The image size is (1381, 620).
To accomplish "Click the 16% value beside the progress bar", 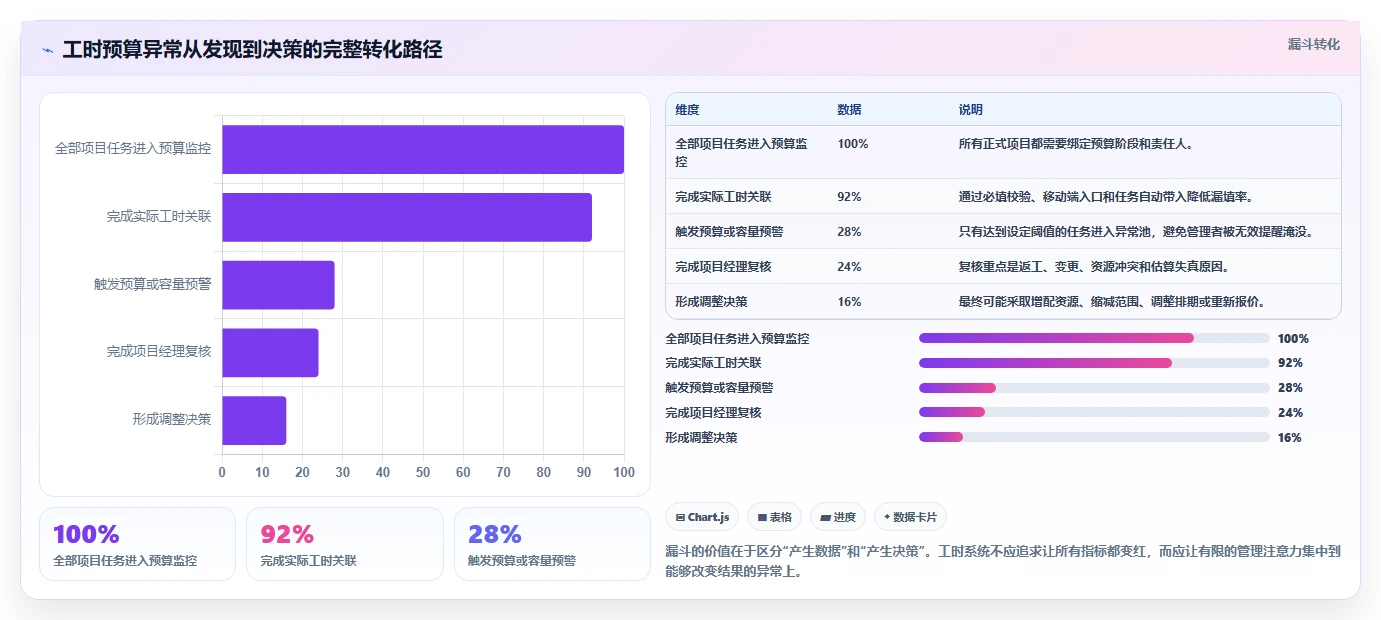I will pyautogui.click(x=1289, y=438).
